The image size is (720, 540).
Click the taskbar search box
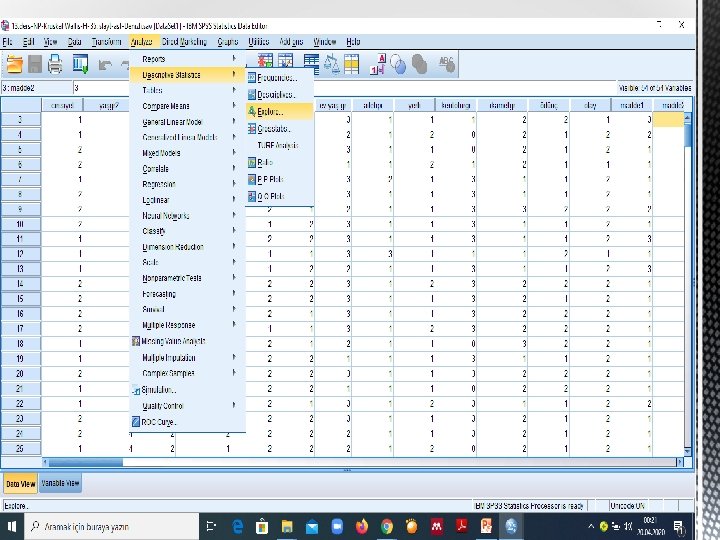click(111, 526)
